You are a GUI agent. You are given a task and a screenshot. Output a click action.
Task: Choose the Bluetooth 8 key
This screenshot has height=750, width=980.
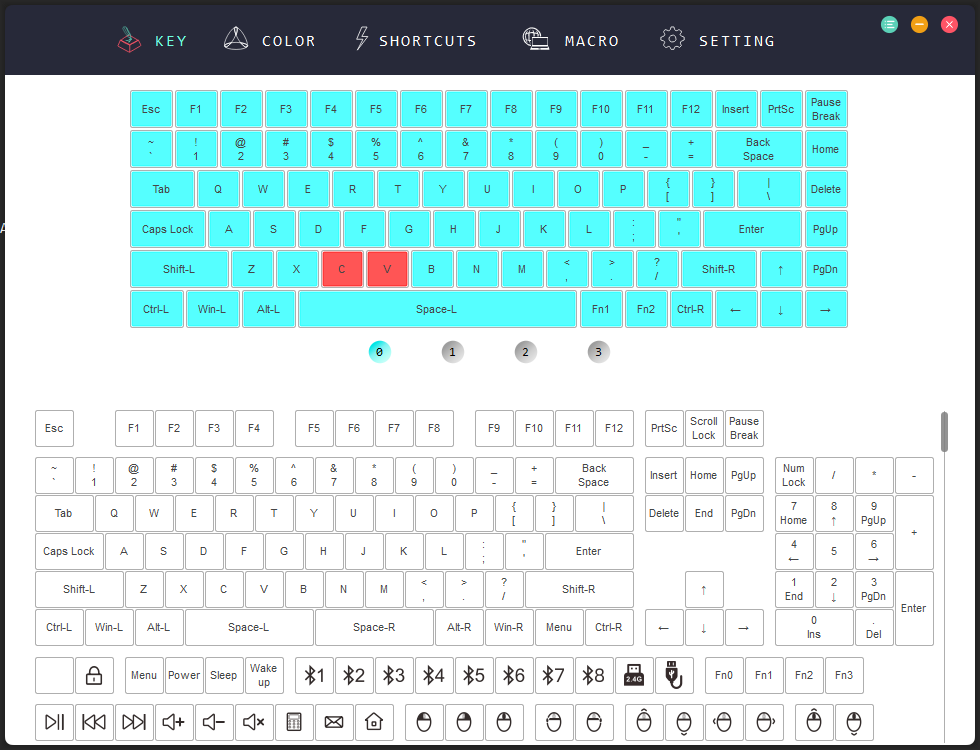[594, 676]
